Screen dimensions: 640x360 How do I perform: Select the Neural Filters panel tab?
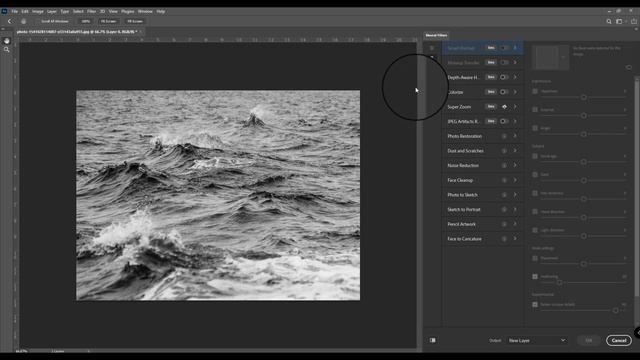coord(436,36)
